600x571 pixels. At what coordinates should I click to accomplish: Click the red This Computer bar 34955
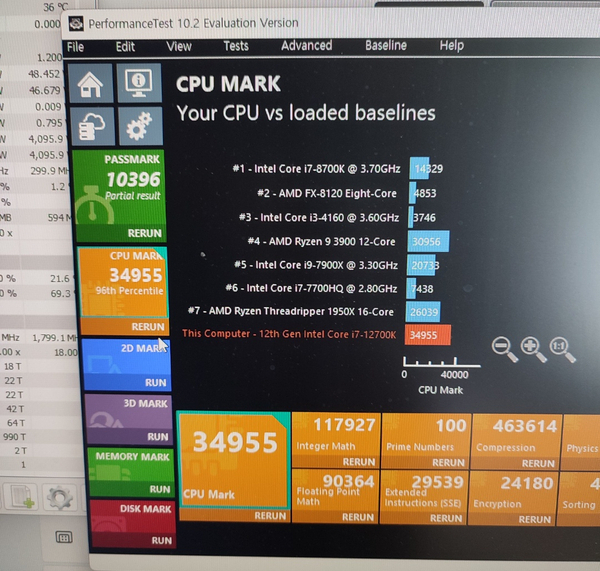428,335
